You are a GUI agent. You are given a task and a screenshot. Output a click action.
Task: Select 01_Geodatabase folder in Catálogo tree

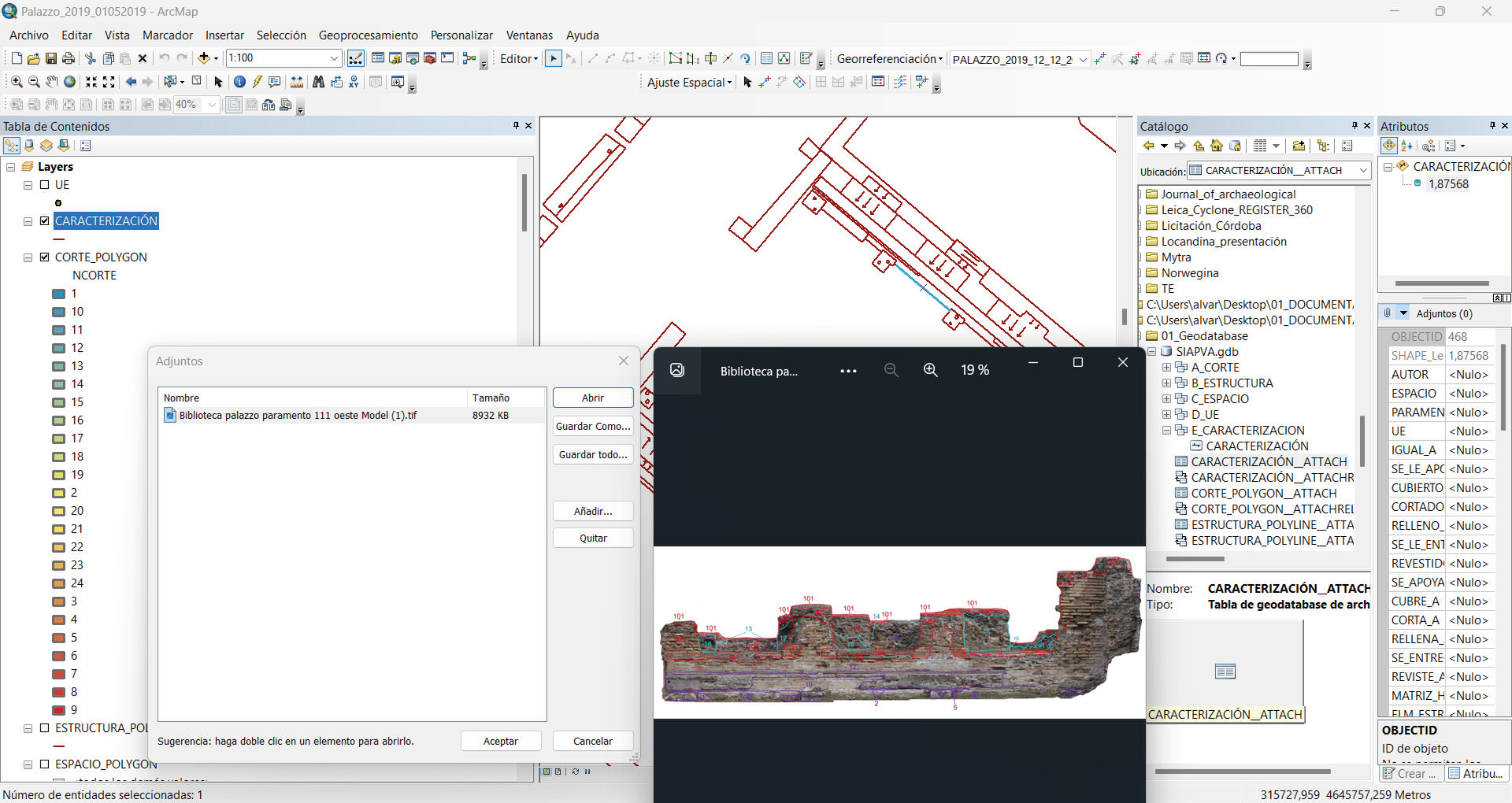tap(1204, 336)
